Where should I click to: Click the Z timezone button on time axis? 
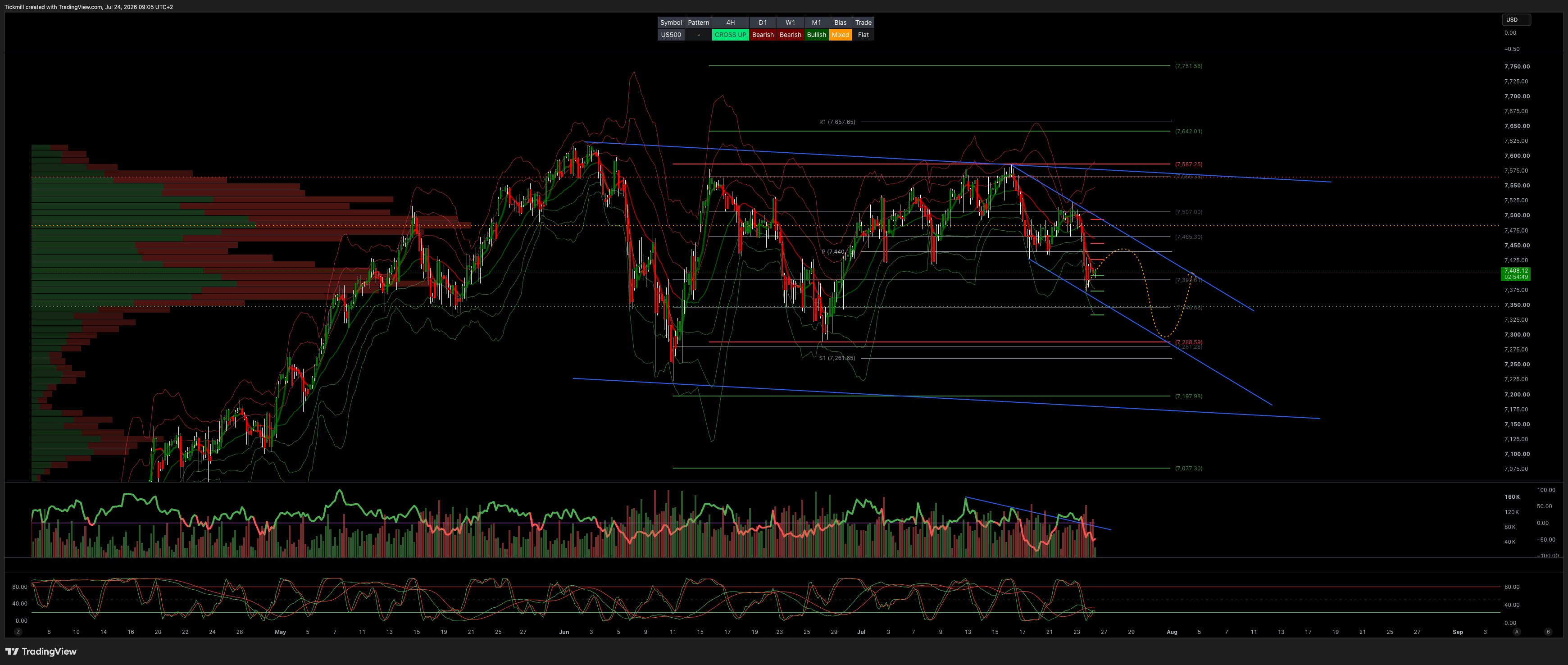[x=18, y=632]
